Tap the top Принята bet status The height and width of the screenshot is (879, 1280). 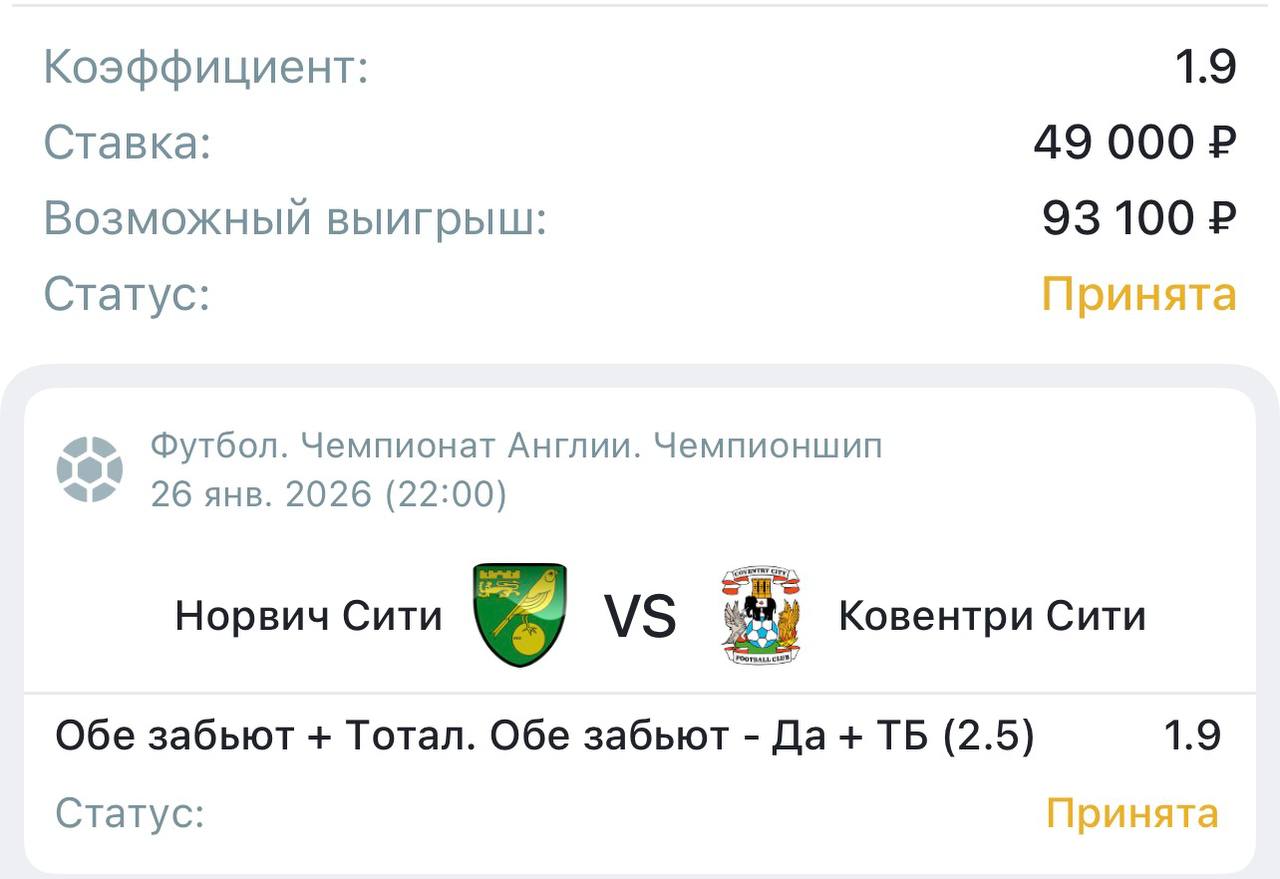(x=1139, y=295)
